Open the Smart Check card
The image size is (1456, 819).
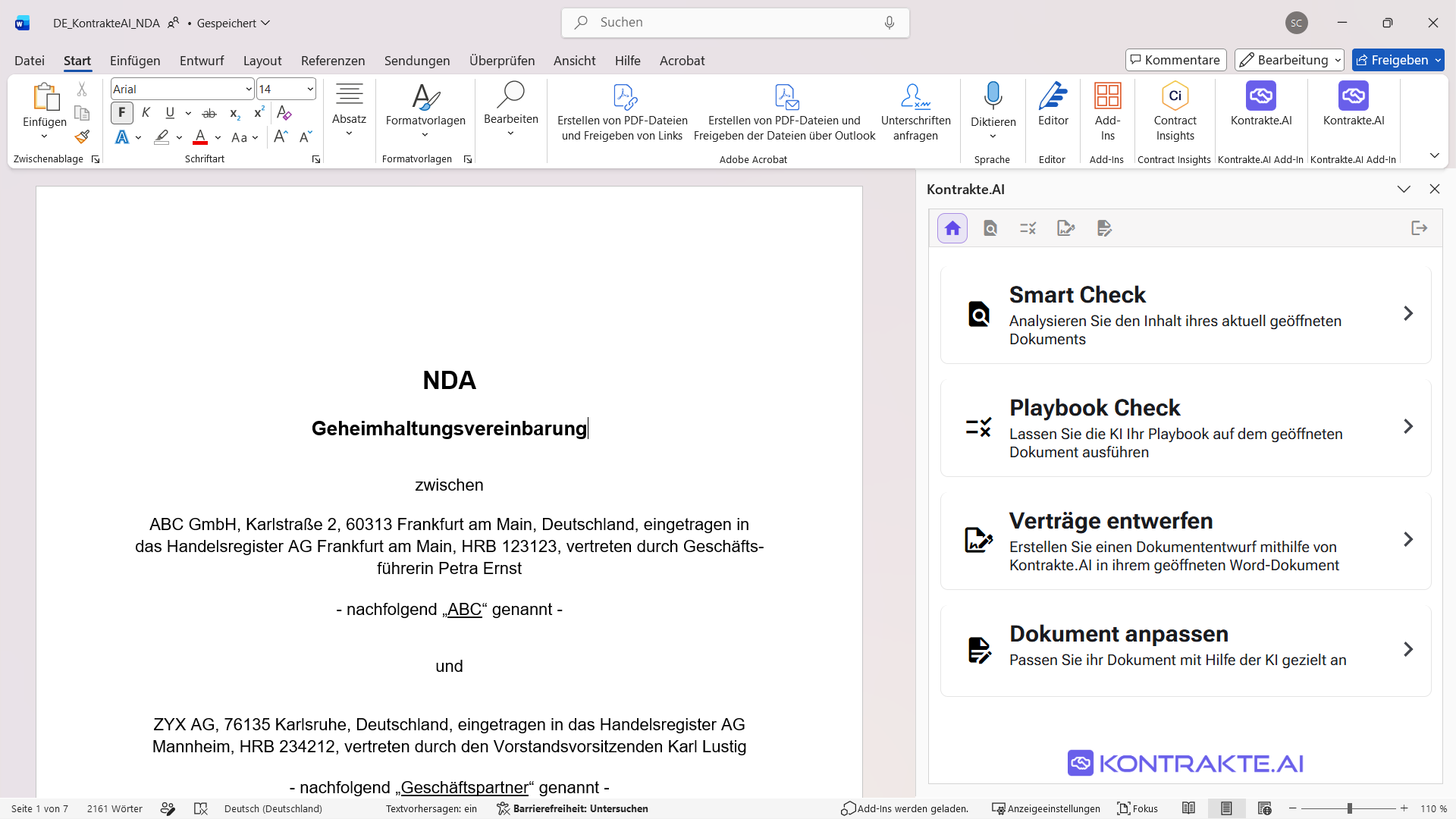(x=1185, y=314)
